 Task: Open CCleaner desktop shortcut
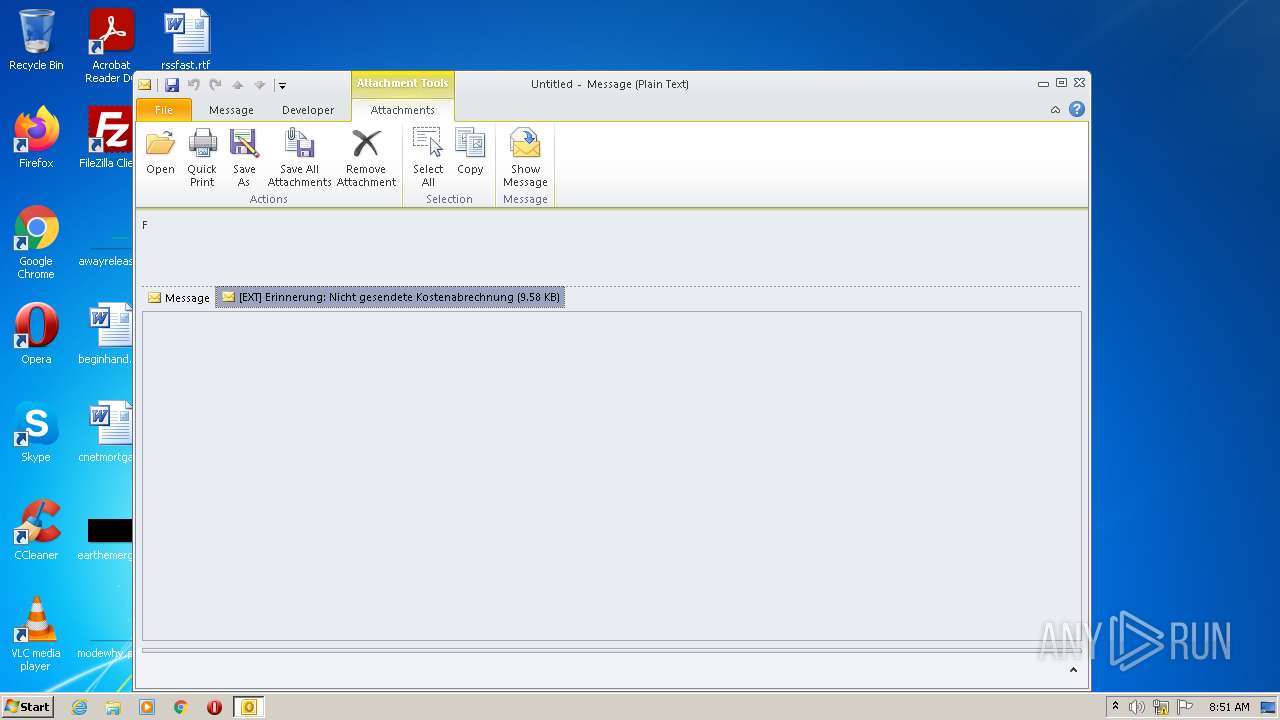coord(36,530)
